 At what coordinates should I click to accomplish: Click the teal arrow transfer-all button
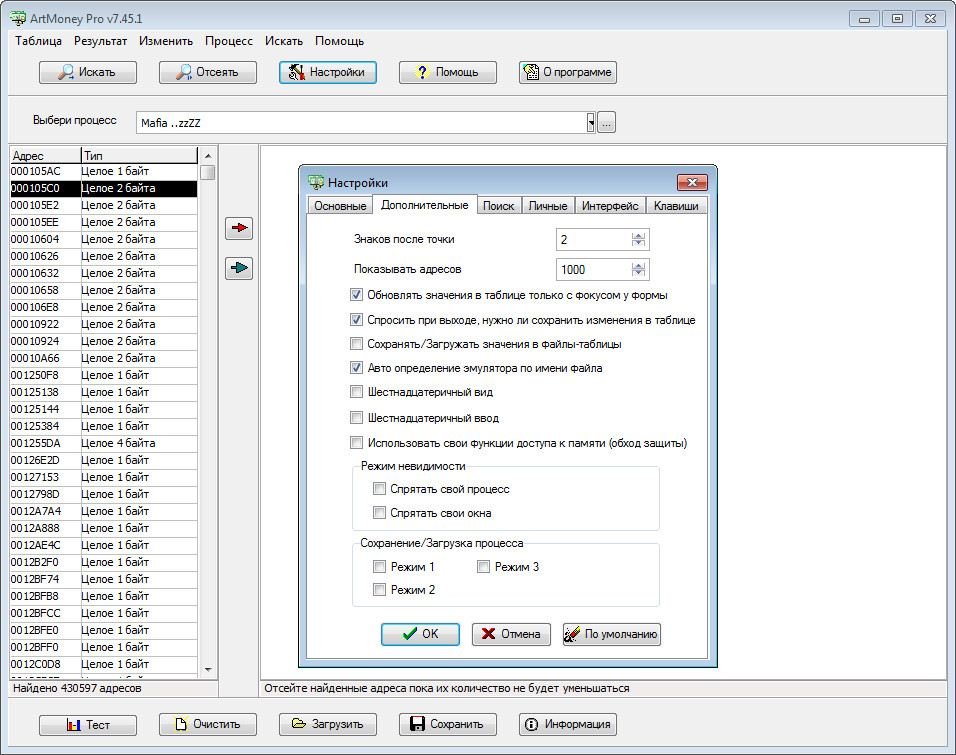tap(239, 268)
